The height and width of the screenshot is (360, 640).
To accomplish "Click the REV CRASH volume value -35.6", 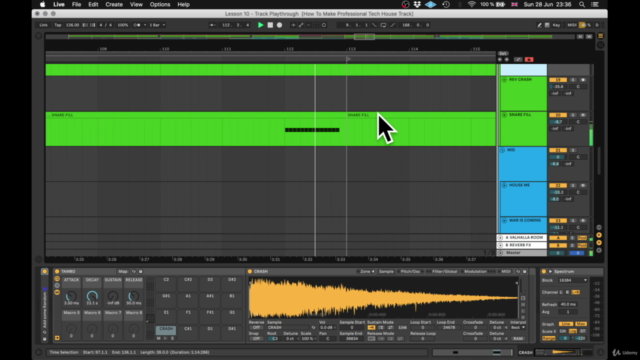I will pyautogui.click(x=558, y=87).
